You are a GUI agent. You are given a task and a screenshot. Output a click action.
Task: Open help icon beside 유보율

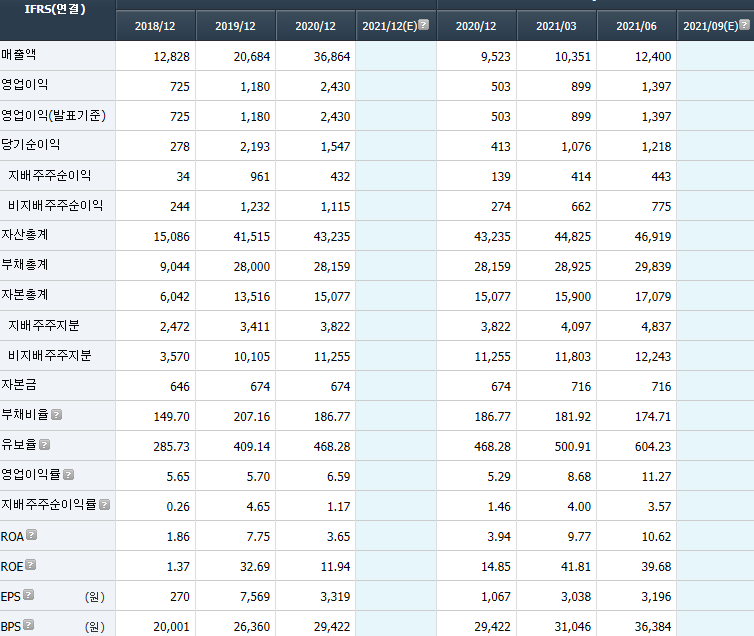tap(45, 445)
